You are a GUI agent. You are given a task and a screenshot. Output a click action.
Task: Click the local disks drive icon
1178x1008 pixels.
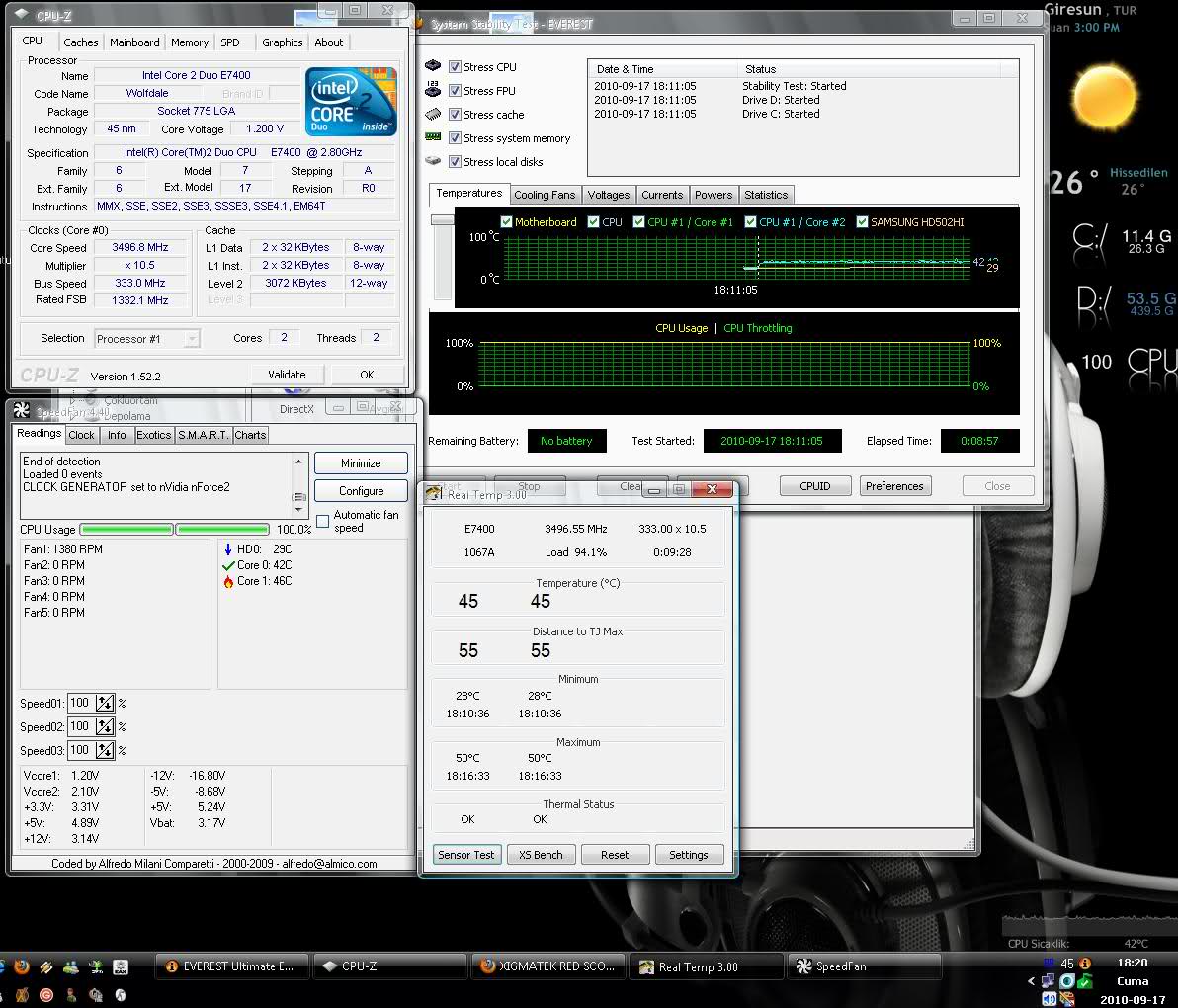tap(433, 161)
